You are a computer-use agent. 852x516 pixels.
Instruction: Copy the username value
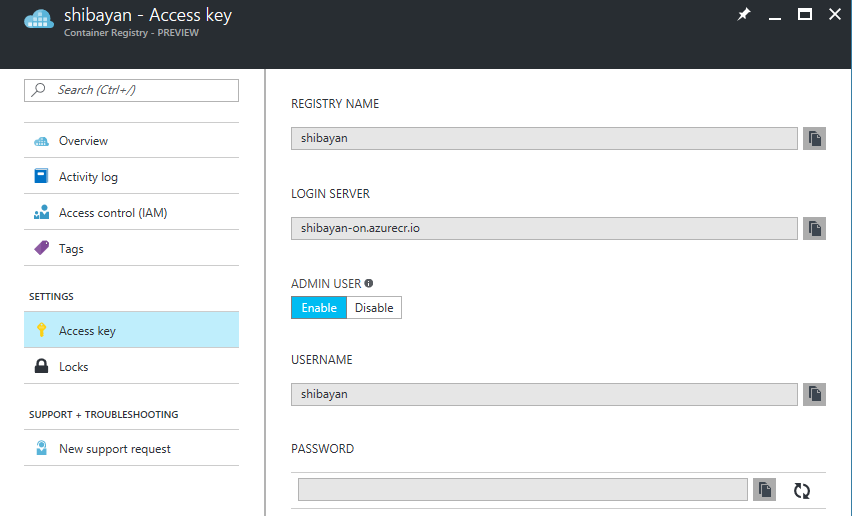point(814,394)
